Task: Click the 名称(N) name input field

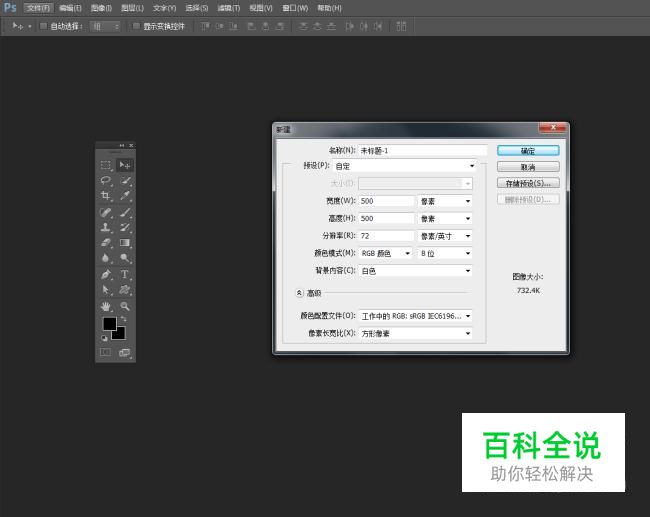Action: point(423,150)
